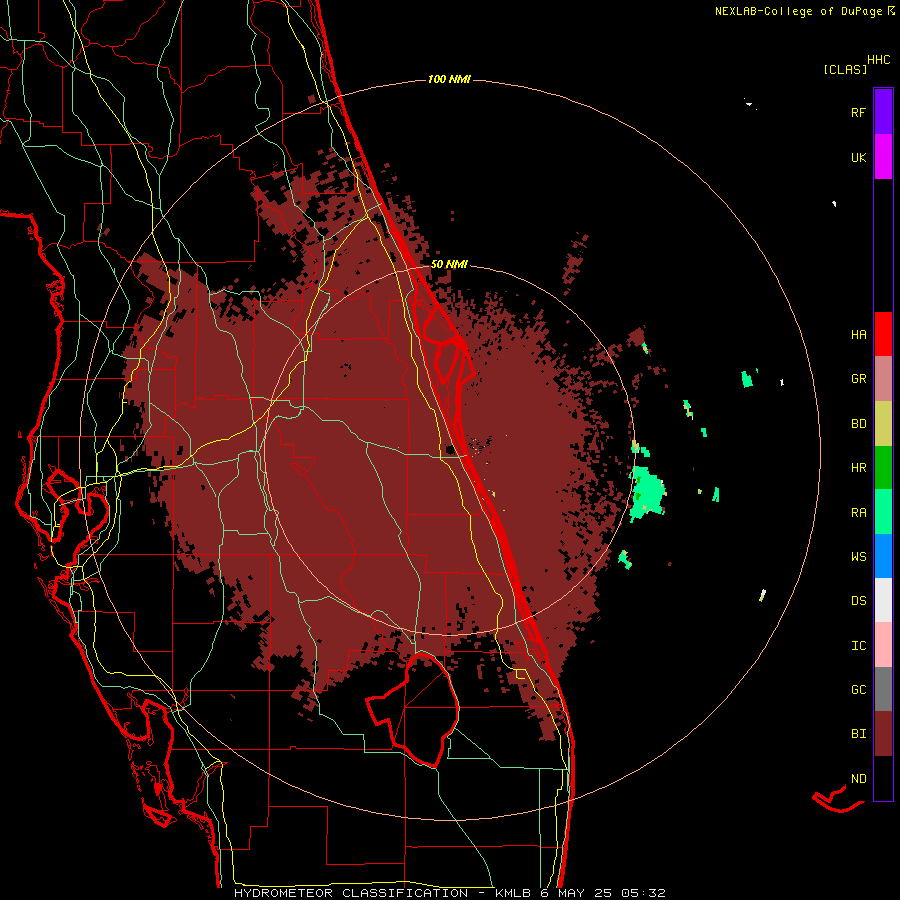Click the HR legend label
Image resolution: width=900 pixels, height=900 pixels.
[x=858, y=468]
